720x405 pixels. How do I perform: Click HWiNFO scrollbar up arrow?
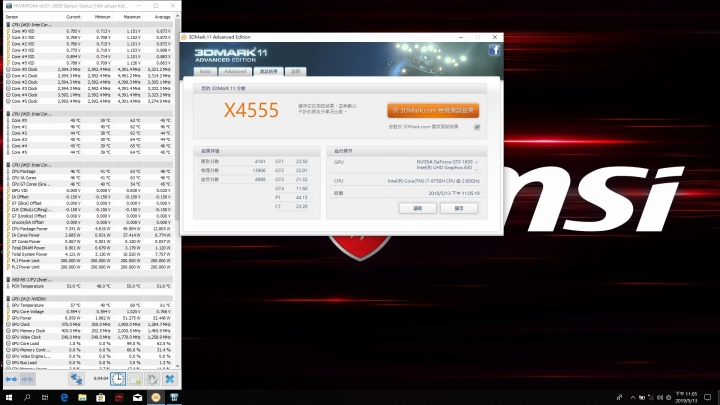(x=177, y=17)
